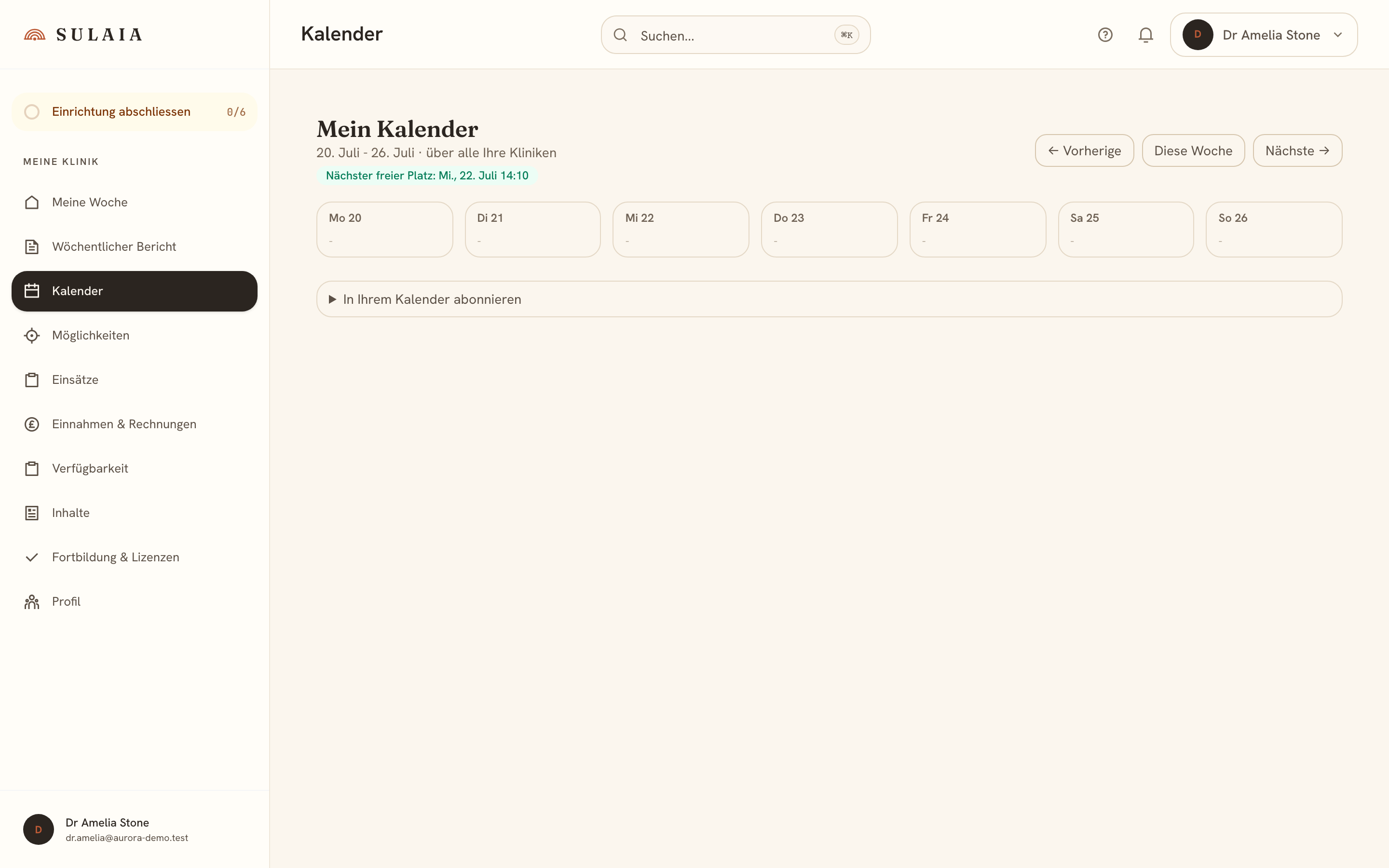Click the Kalender page title in header
Viewport: 1389px width, 868px height.
pos(341,34)
